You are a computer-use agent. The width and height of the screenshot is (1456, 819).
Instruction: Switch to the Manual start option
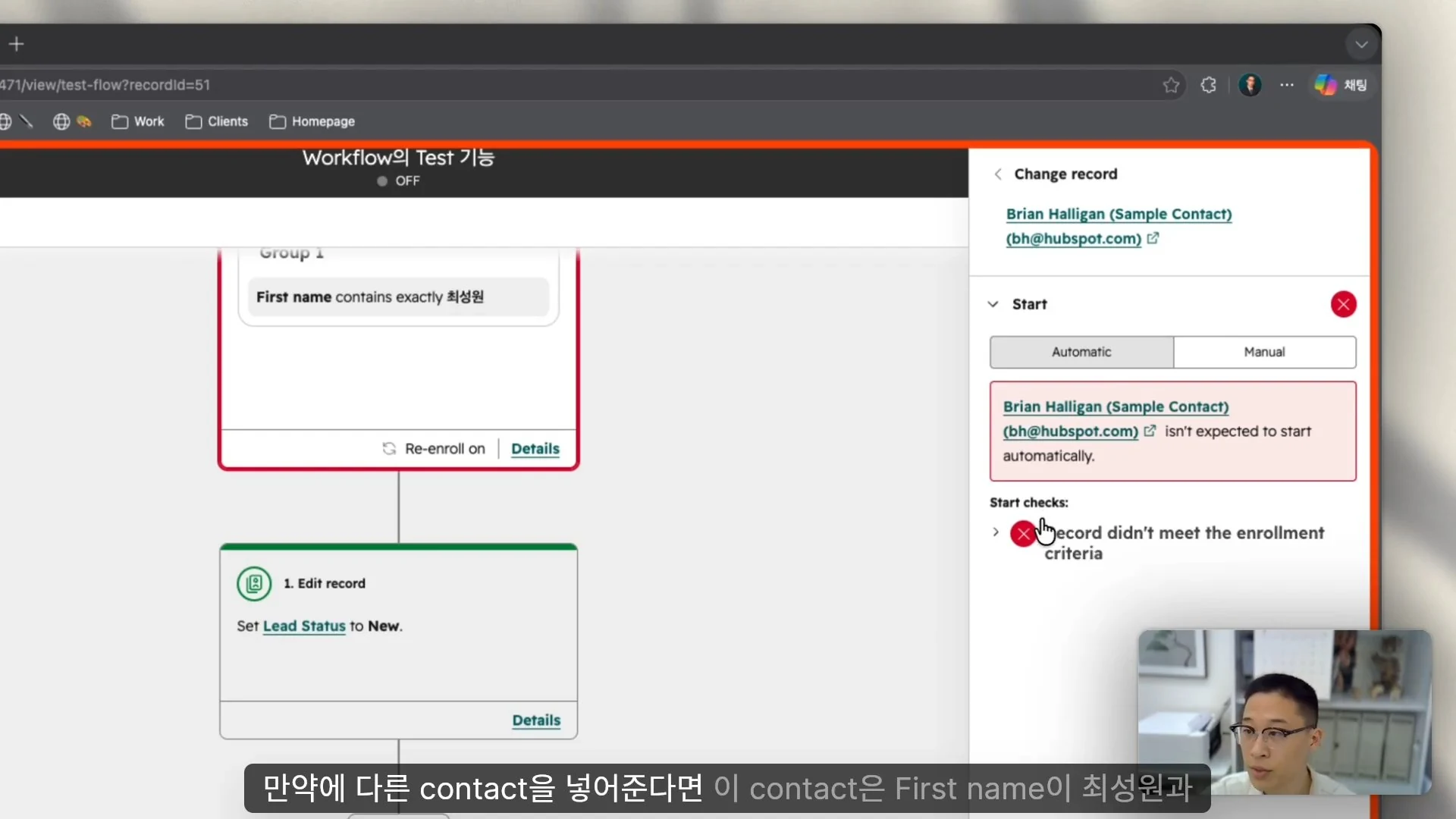(1264, 352)
